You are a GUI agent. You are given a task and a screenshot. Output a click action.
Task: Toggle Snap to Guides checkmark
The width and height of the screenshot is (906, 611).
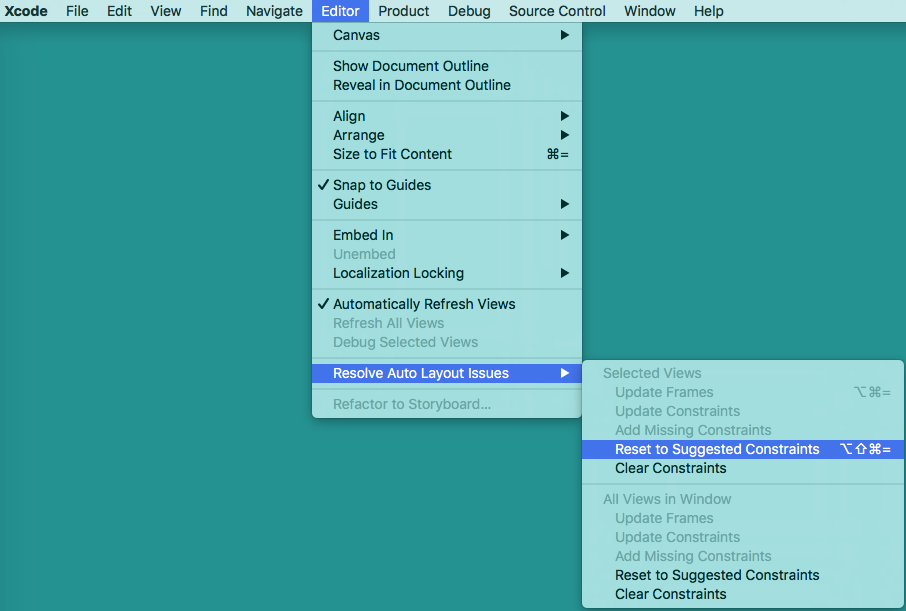click(447, 185)
